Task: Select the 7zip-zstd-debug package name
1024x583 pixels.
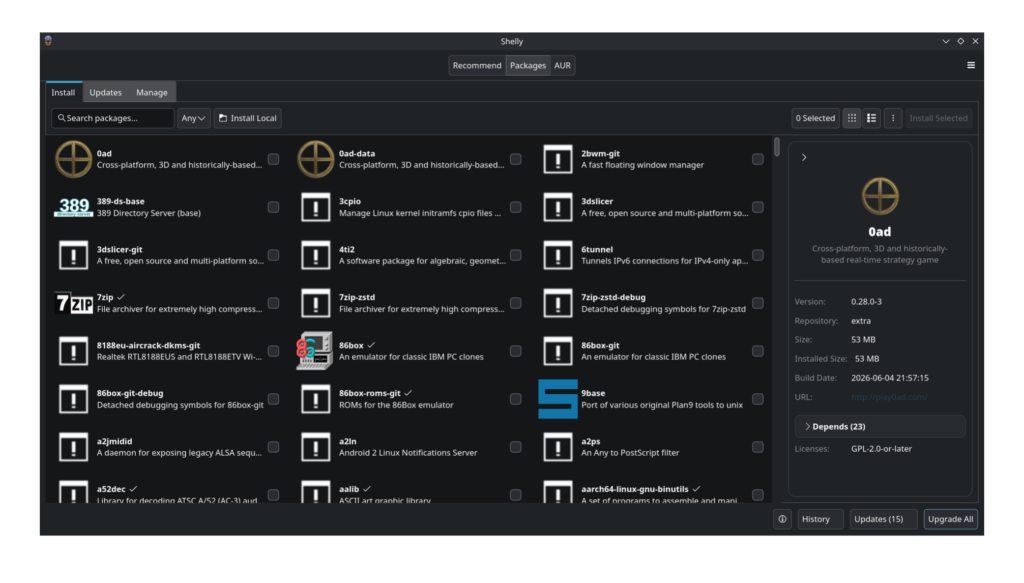Action: click(613, 297)
